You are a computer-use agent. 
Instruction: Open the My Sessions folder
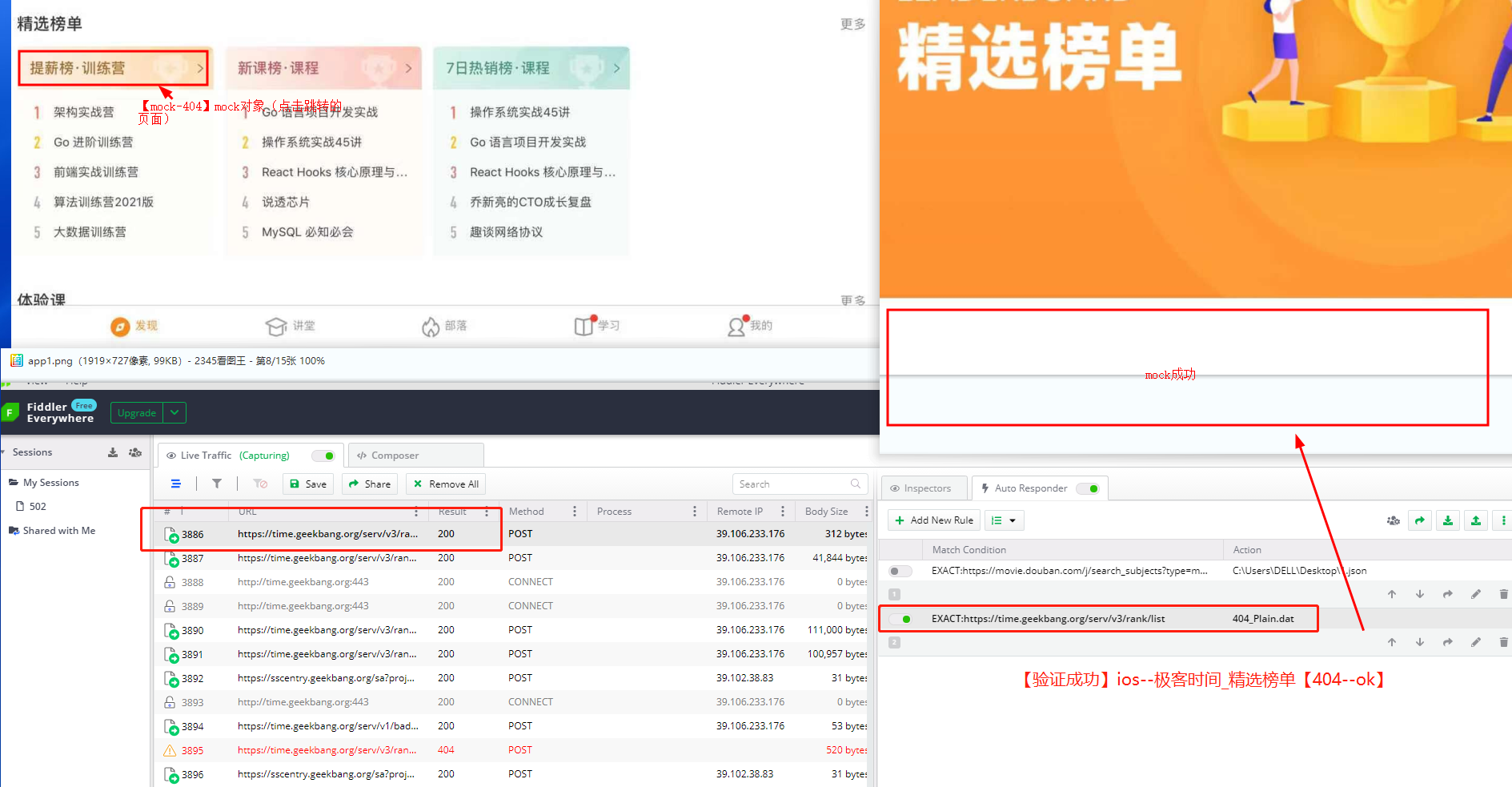coord(44,483)
